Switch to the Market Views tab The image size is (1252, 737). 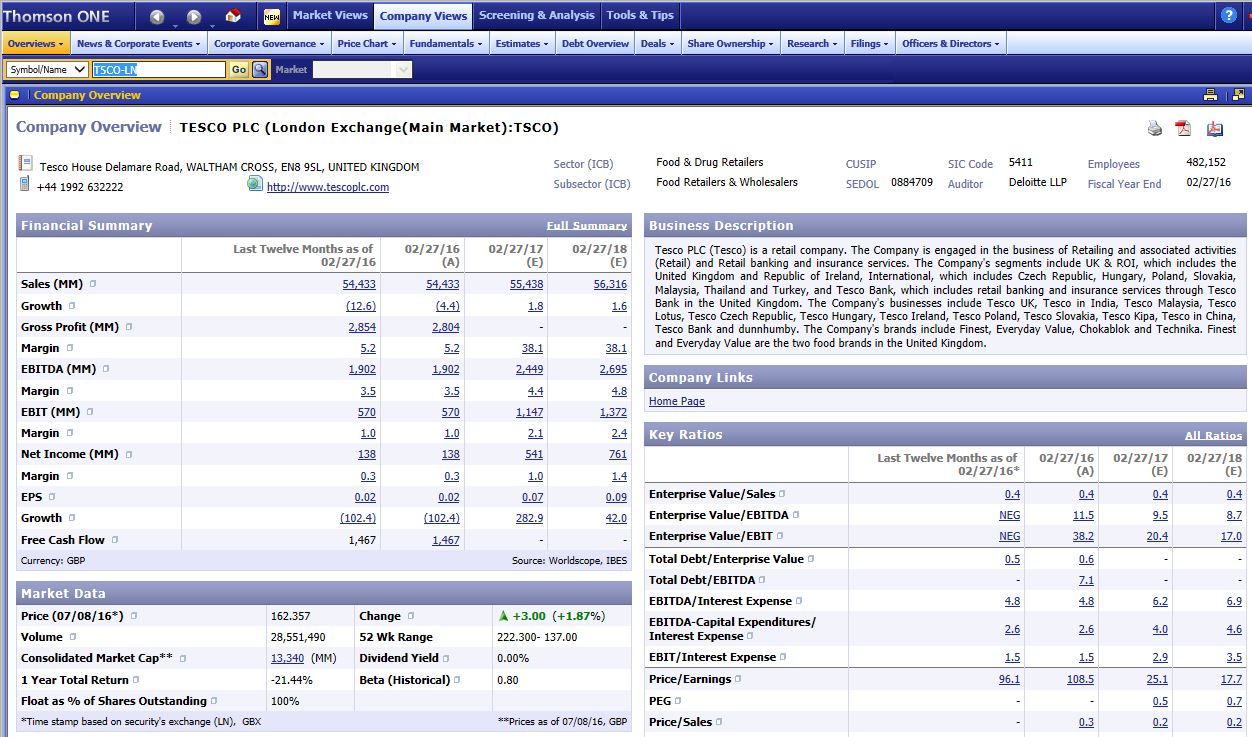click(330, 15)
